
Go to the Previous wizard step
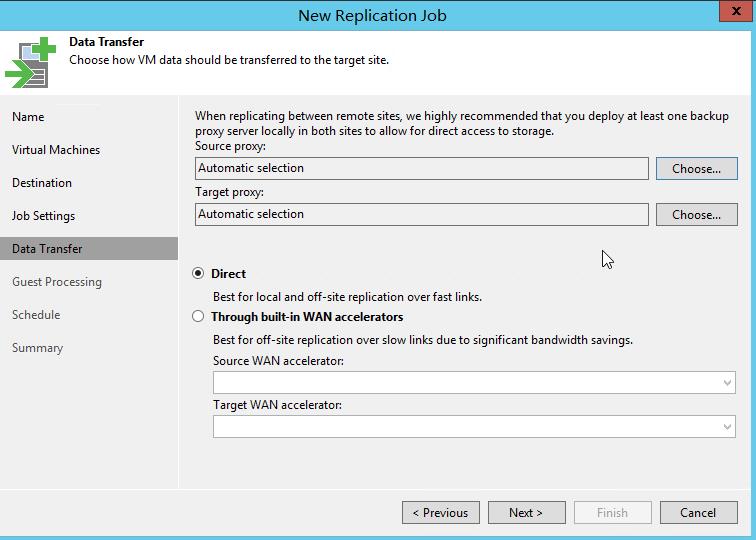tap(441, 513)
